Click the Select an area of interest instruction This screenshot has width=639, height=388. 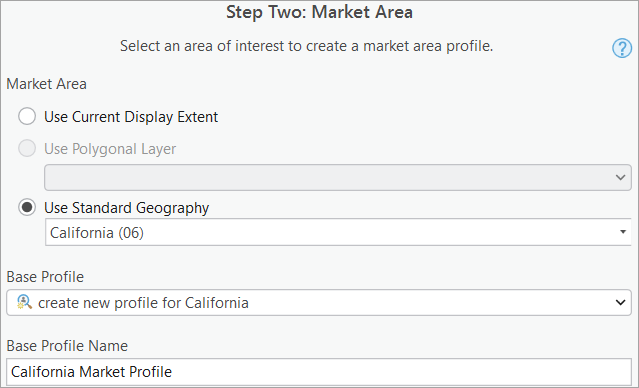306,46
